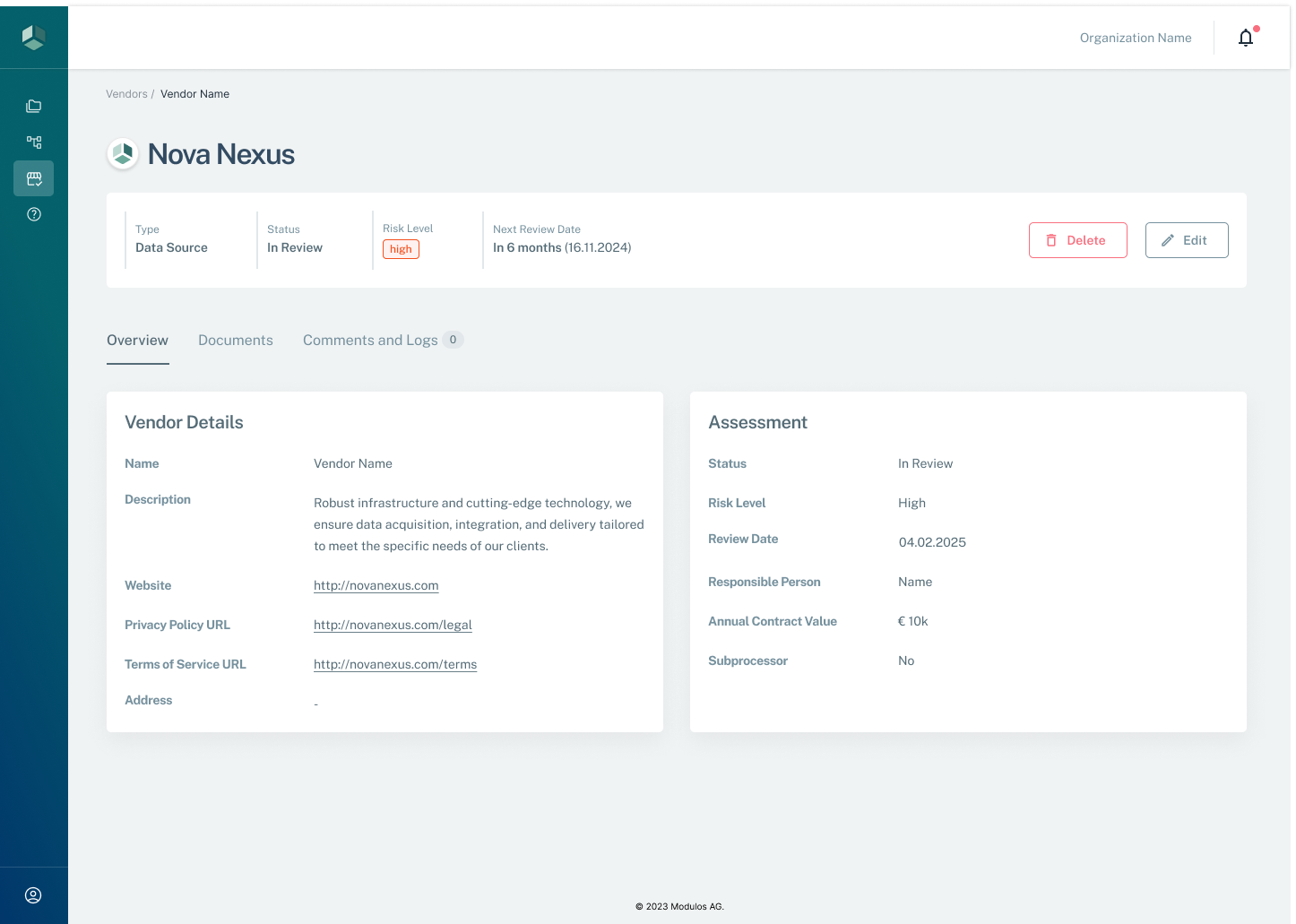Open the Comments and Logs tab
The image size is (1296, 924).
click(370, 340)
